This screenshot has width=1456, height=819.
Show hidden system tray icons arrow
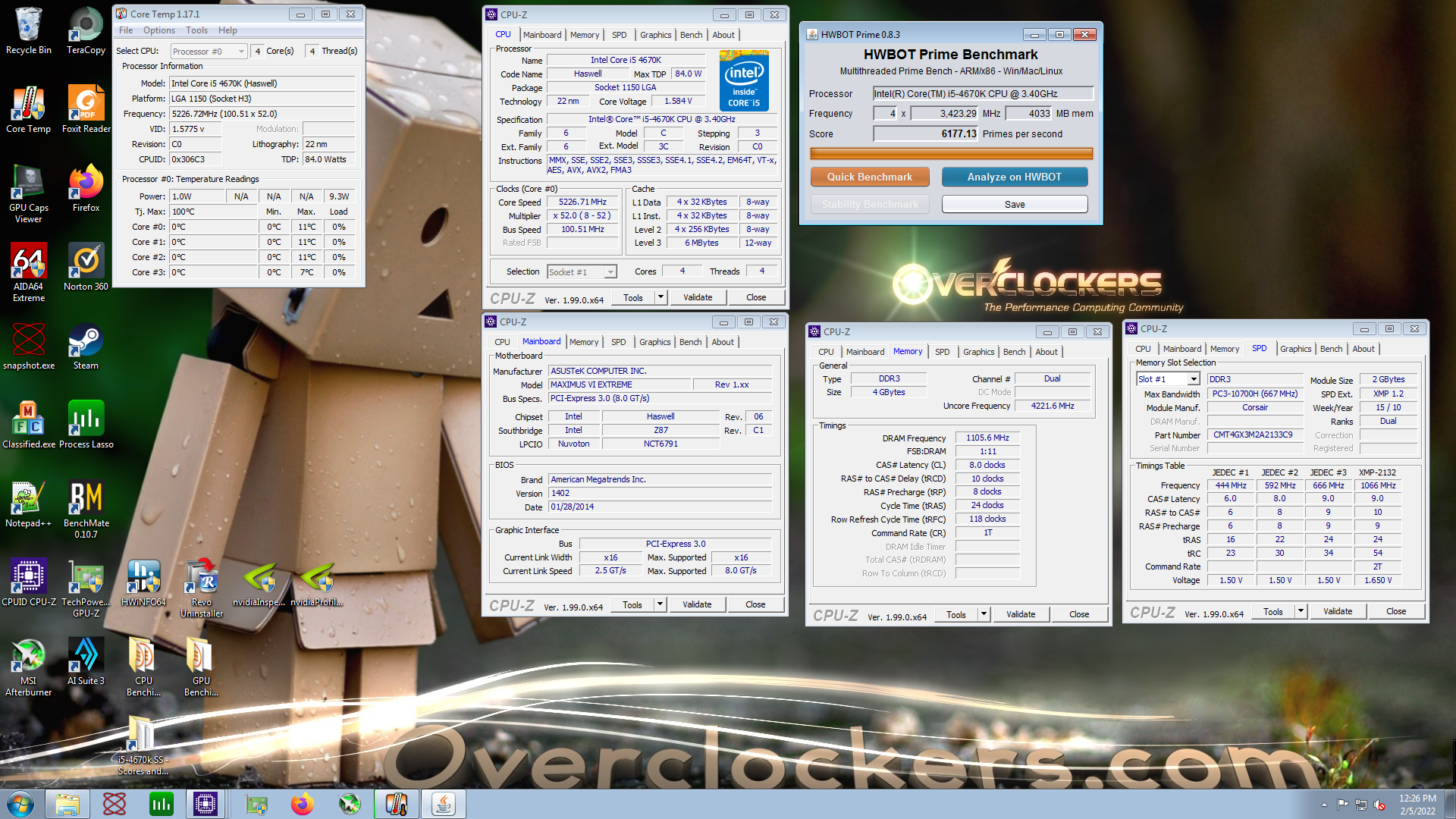1324,805
